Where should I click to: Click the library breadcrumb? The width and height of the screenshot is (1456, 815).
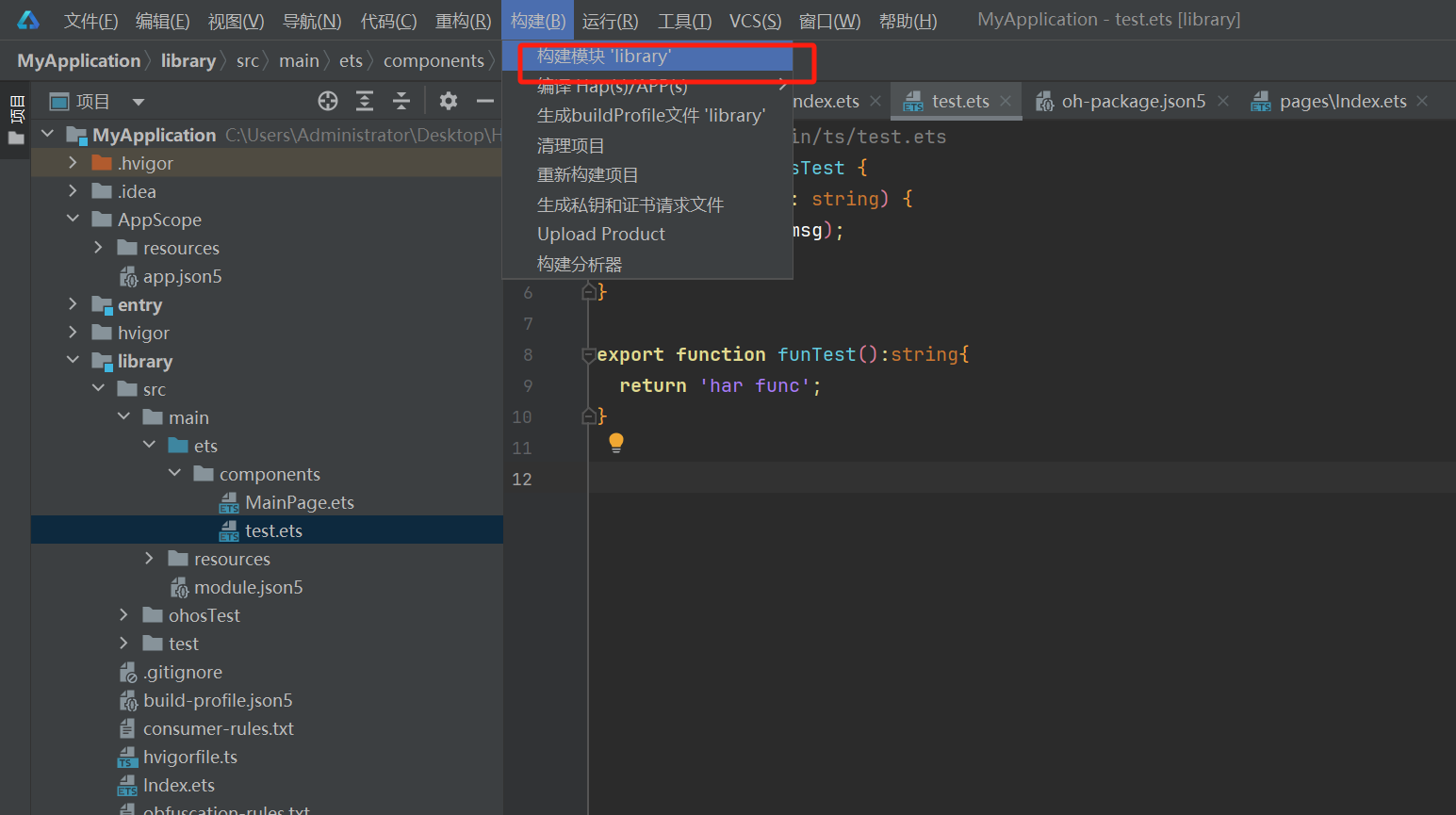point(188,61)
